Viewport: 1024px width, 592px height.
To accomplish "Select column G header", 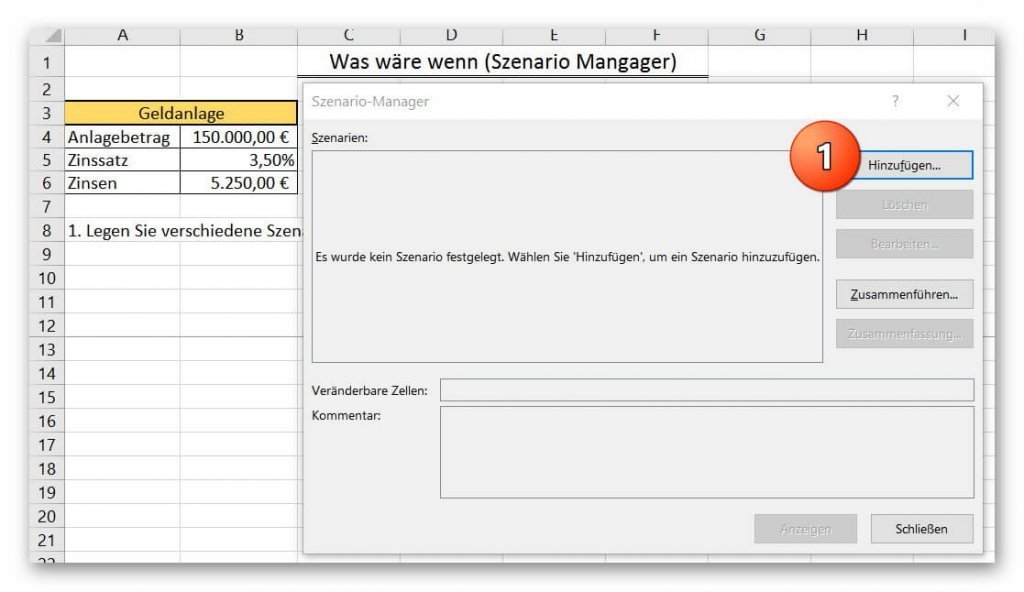I will click(x=760, y=35).
